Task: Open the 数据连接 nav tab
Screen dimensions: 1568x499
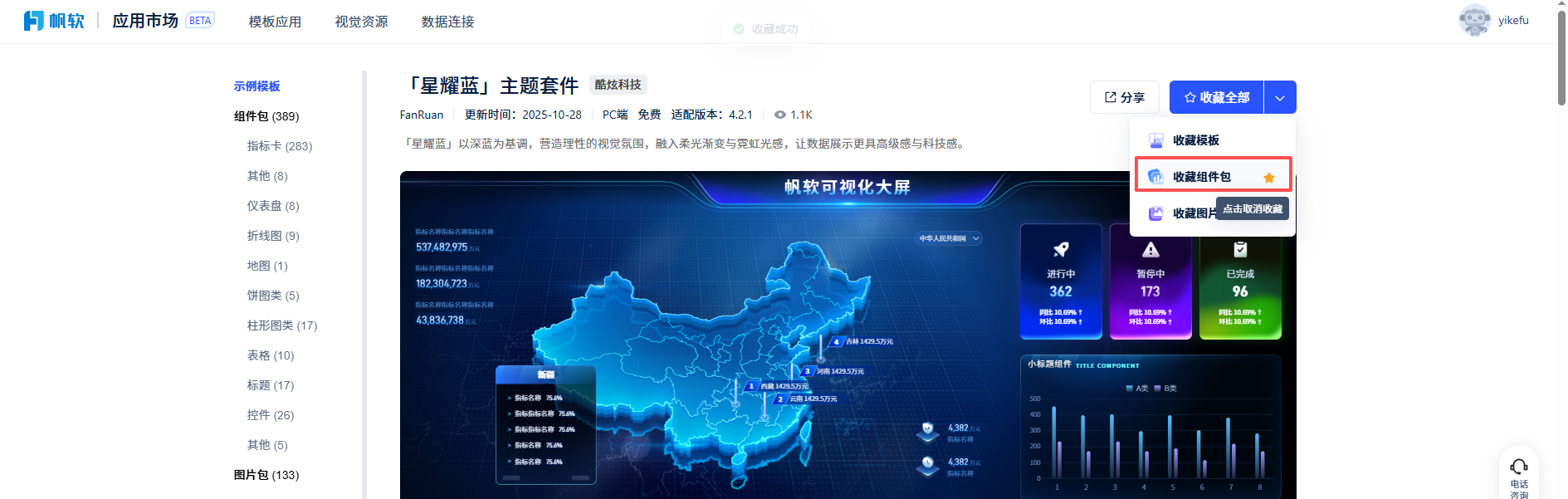Action: [447, 22]
